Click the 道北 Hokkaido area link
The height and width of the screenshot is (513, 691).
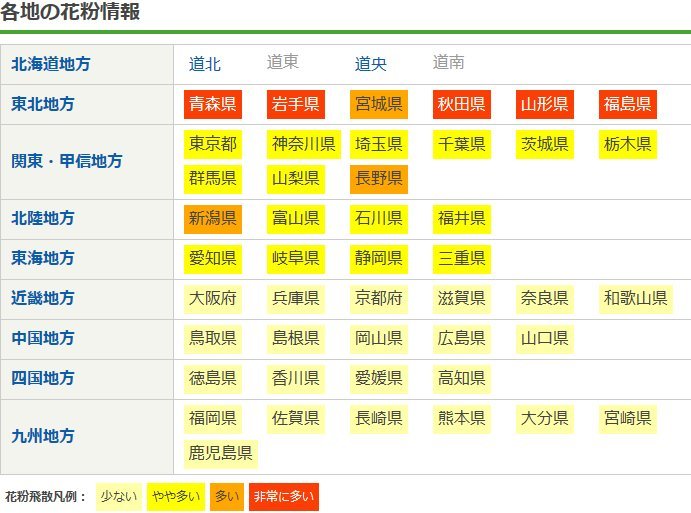[205, 64]
